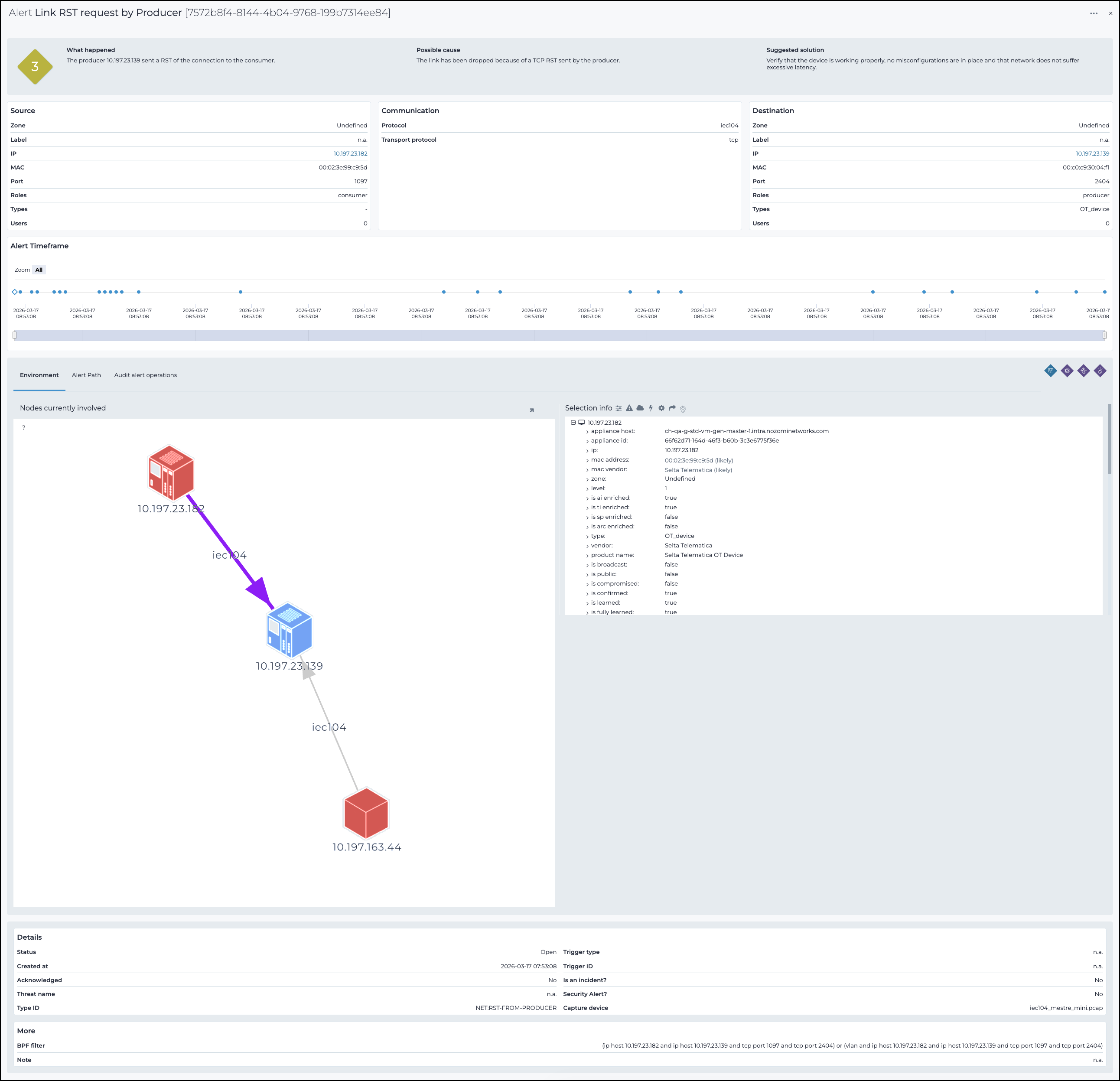Open the Audit alert operations tab
The image size is (1120, 1081).
(x=146, y=375)
